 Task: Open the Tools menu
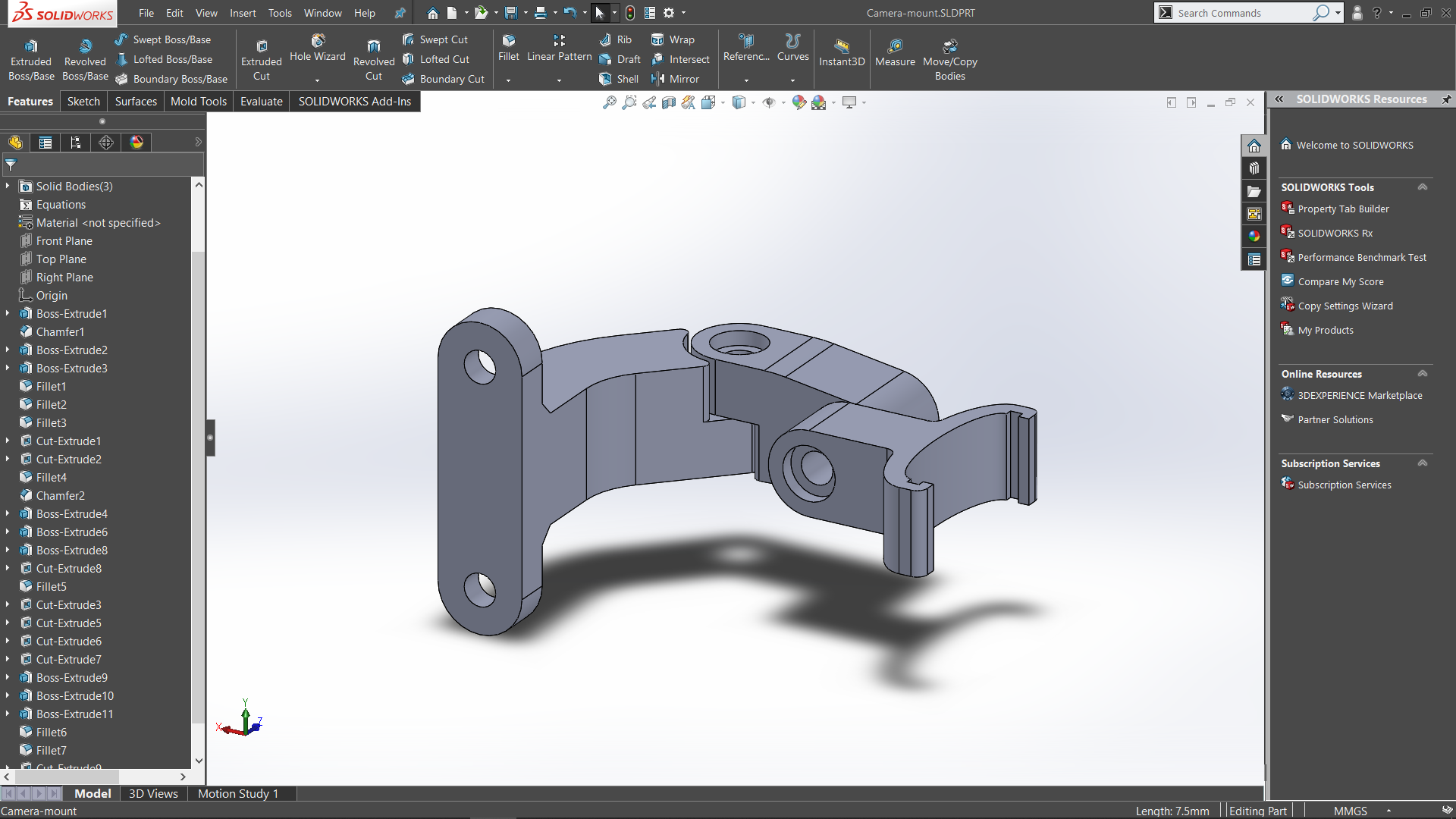click(280, 13)
